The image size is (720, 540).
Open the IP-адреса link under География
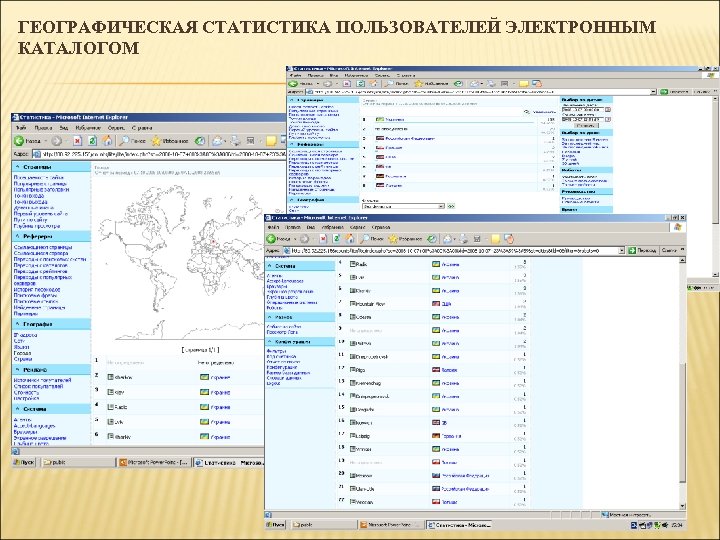tap(25, 335)
